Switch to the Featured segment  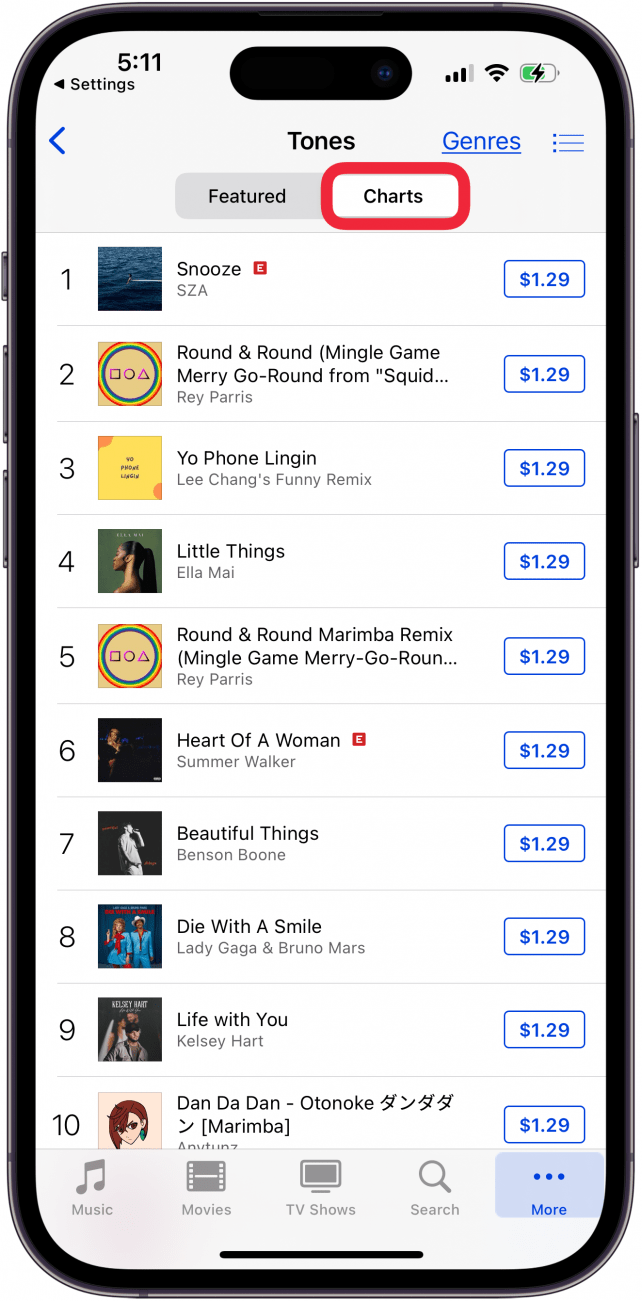click(x=247, y=196)
